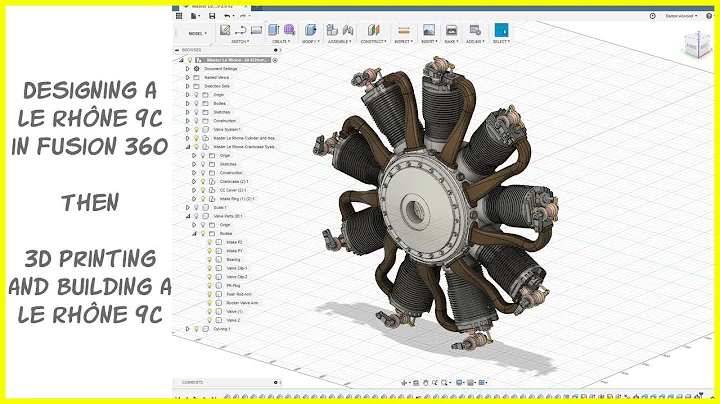Toggle the root component activate radio button
This screenshot has height=404, width=720.
click(x=275, y=60)
